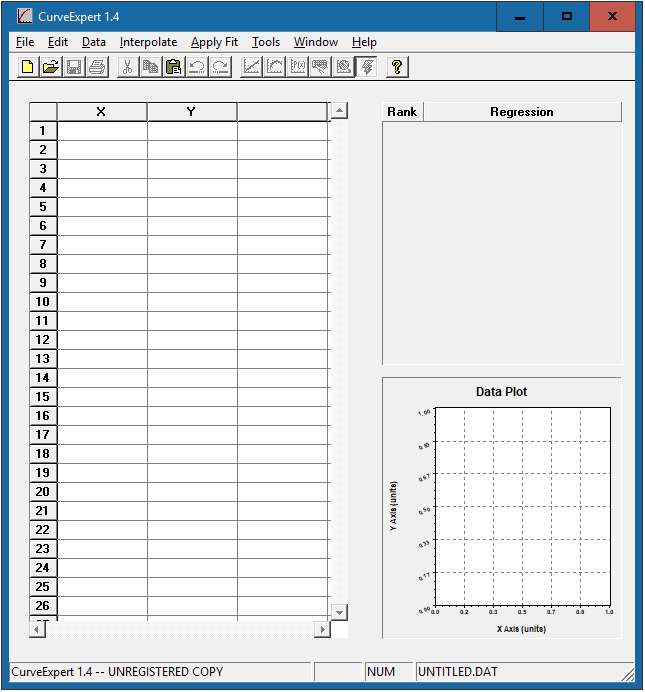
Task: Click the Copy toolbar icon
Action: pos(150,67)
